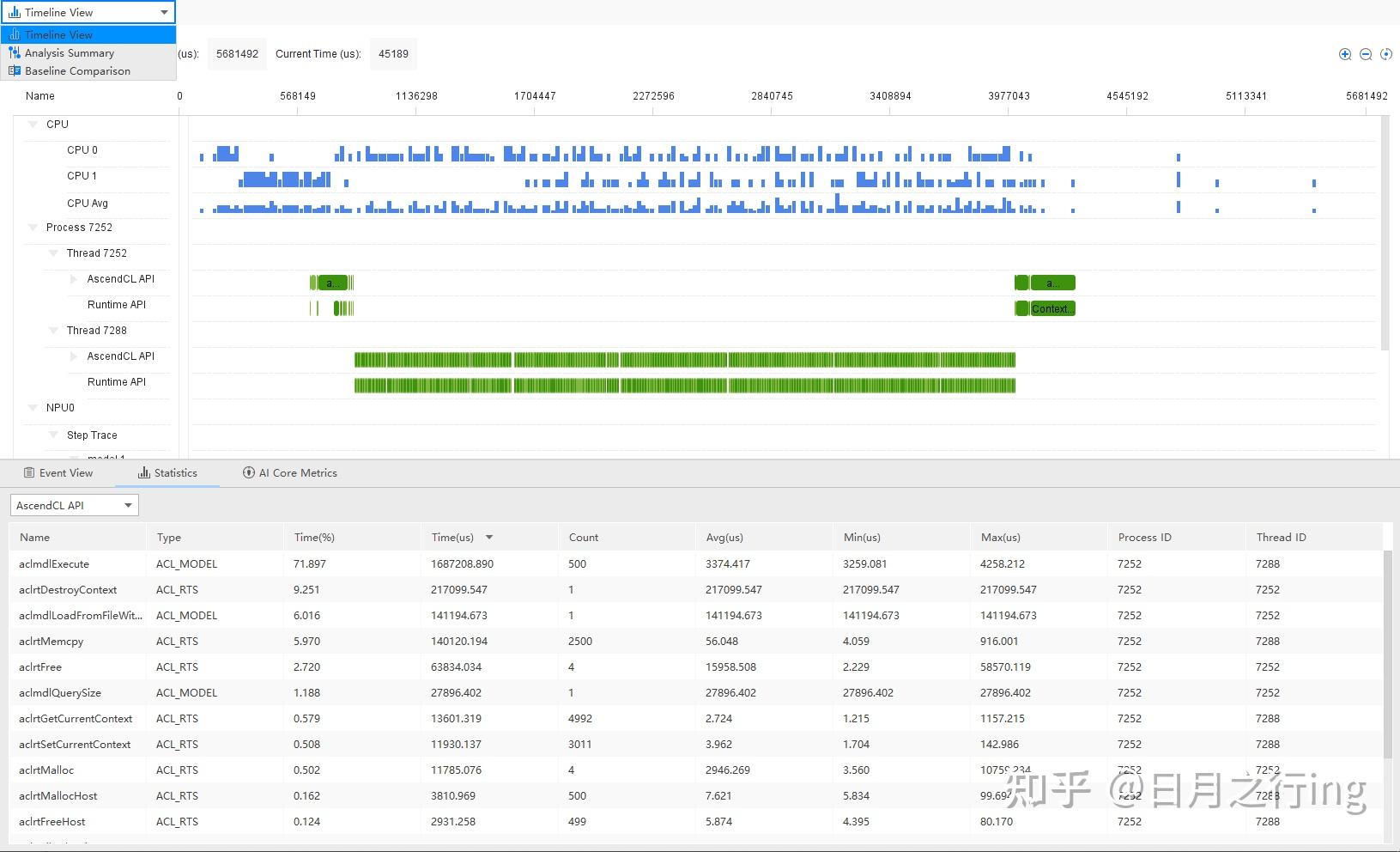Select Timeline View from the view dropdown
The width and height of the screenshot is (1400, 852).
coord(60,34)
